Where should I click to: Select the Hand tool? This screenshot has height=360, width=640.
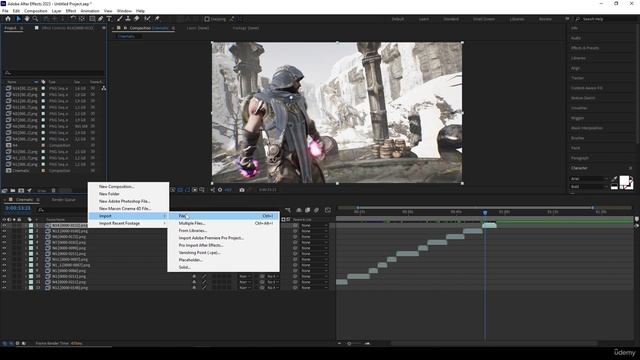click(x=27, y=19)
